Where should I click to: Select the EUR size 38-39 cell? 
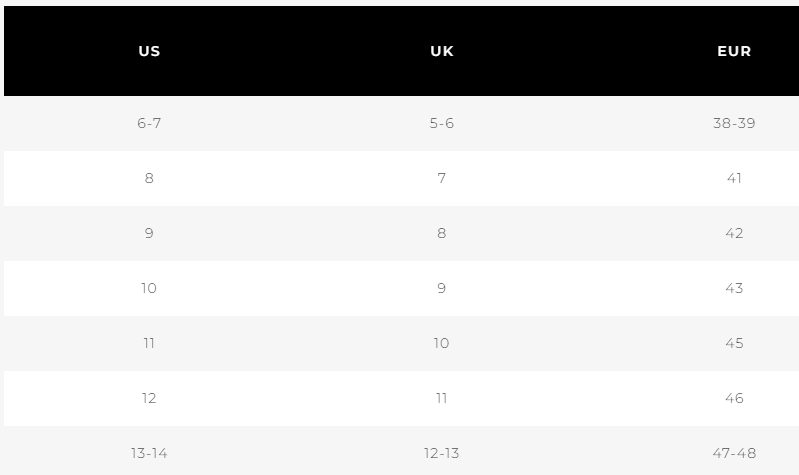click(734, 123)
